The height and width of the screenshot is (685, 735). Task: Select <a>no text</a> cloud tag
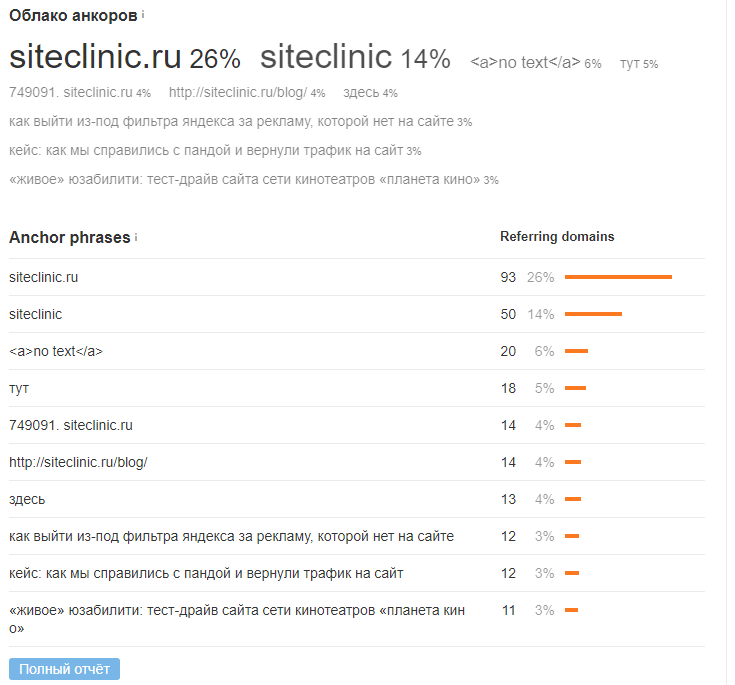[x=525, y=63]
